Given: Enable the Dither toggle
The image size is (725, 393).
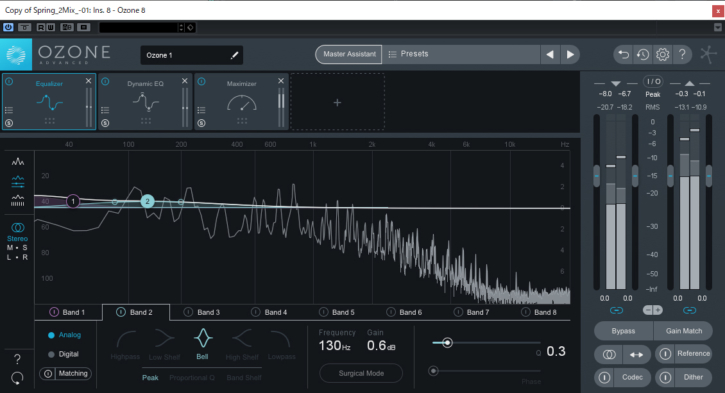Looking at the screenshot, I should pyautogui.click(x=665, y=377).
